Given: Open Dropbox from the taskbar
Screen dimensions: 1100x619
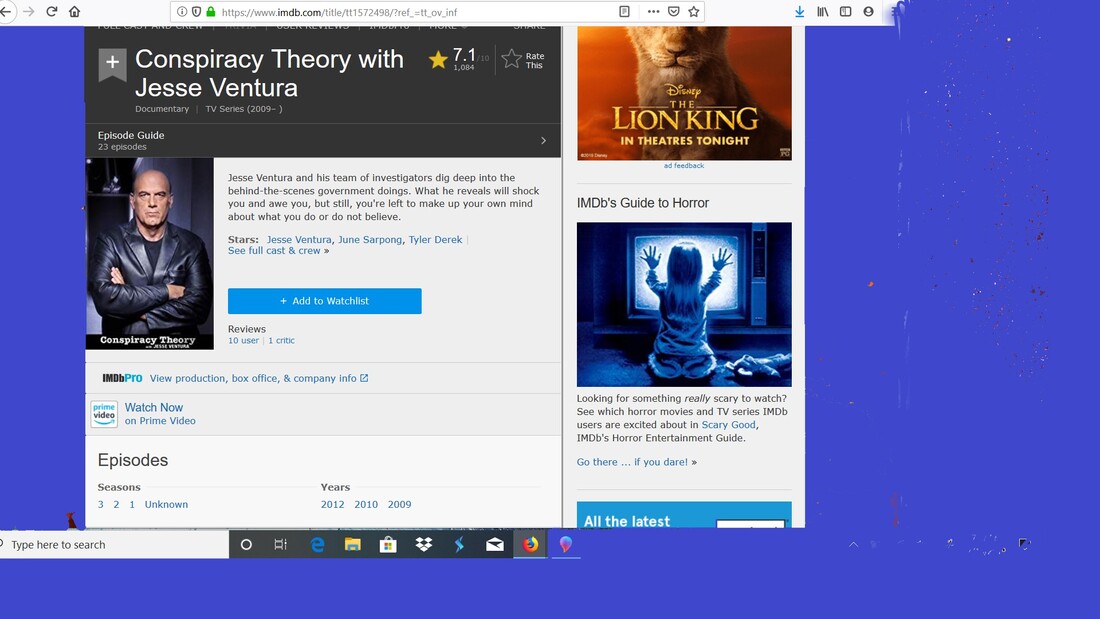Looking at the screenshot, I should pyautogui.click(x=424, y=545).
